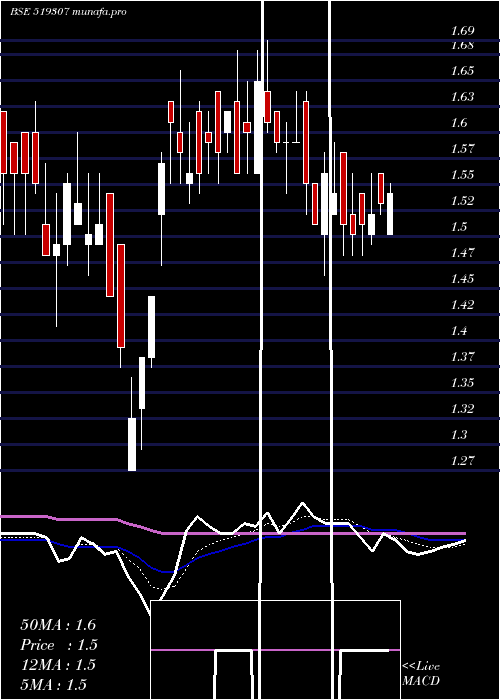The height and width of the screenshot is (700, 500).
Task: Click the 1.63 price axis label
Action: pyautogui.click(x=462, y=96)
